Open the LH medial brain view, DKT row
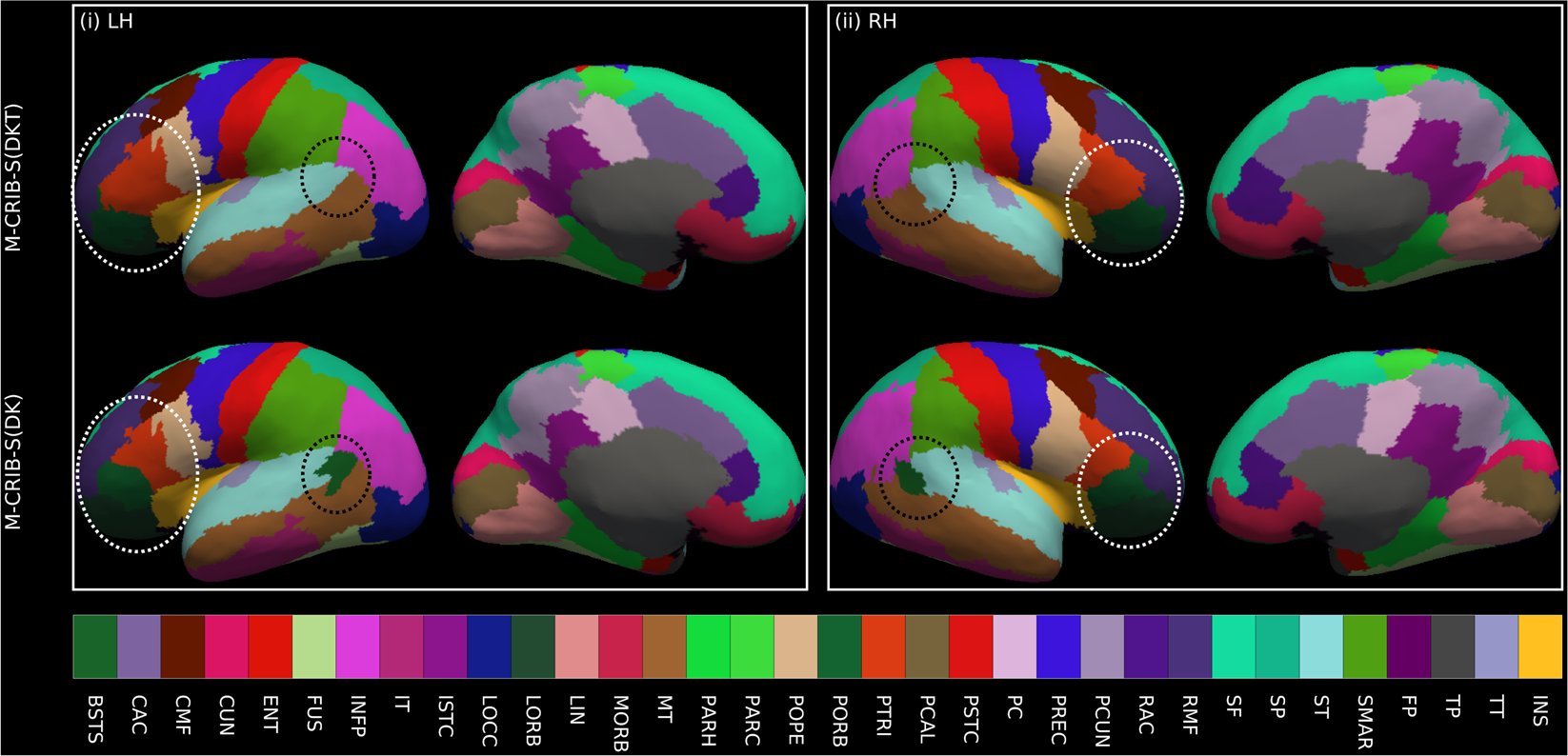 point(629,178)
